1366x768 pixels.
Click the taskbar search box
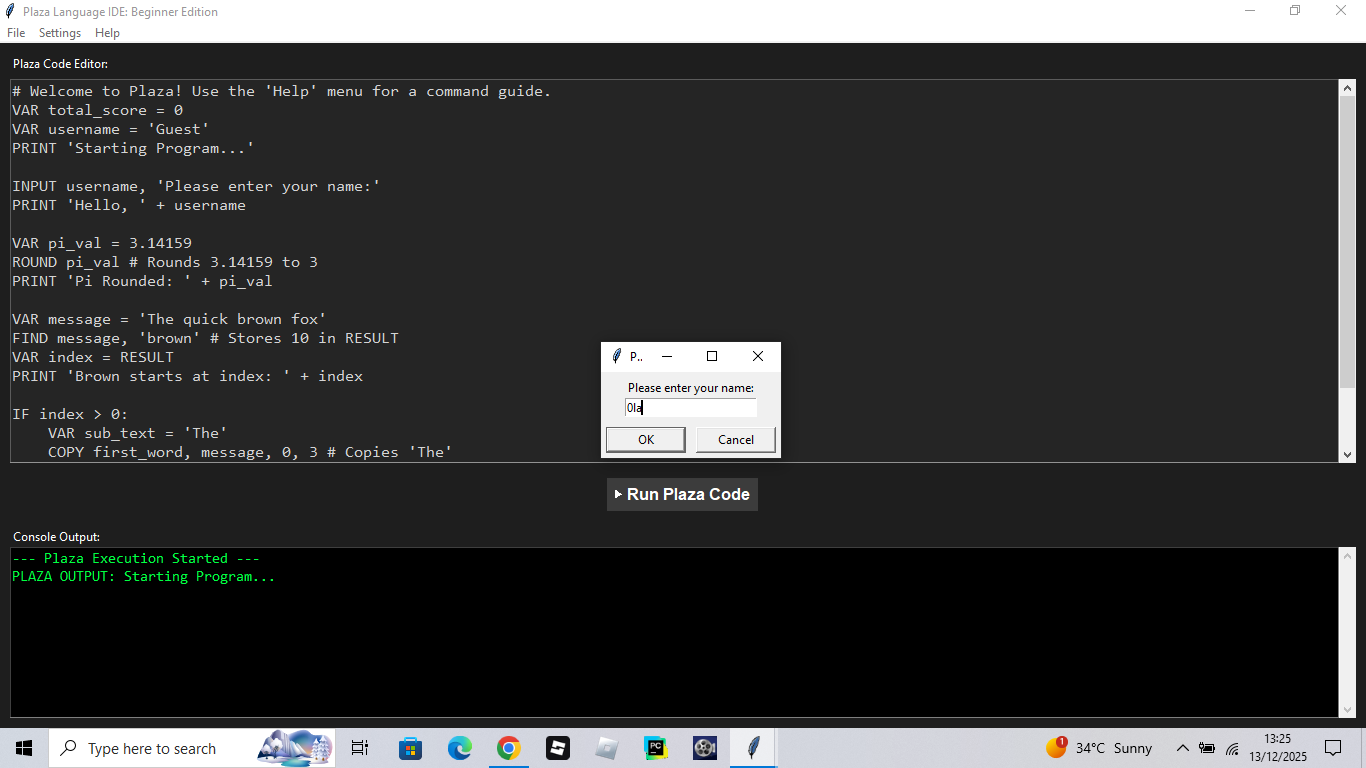point(192,748)
